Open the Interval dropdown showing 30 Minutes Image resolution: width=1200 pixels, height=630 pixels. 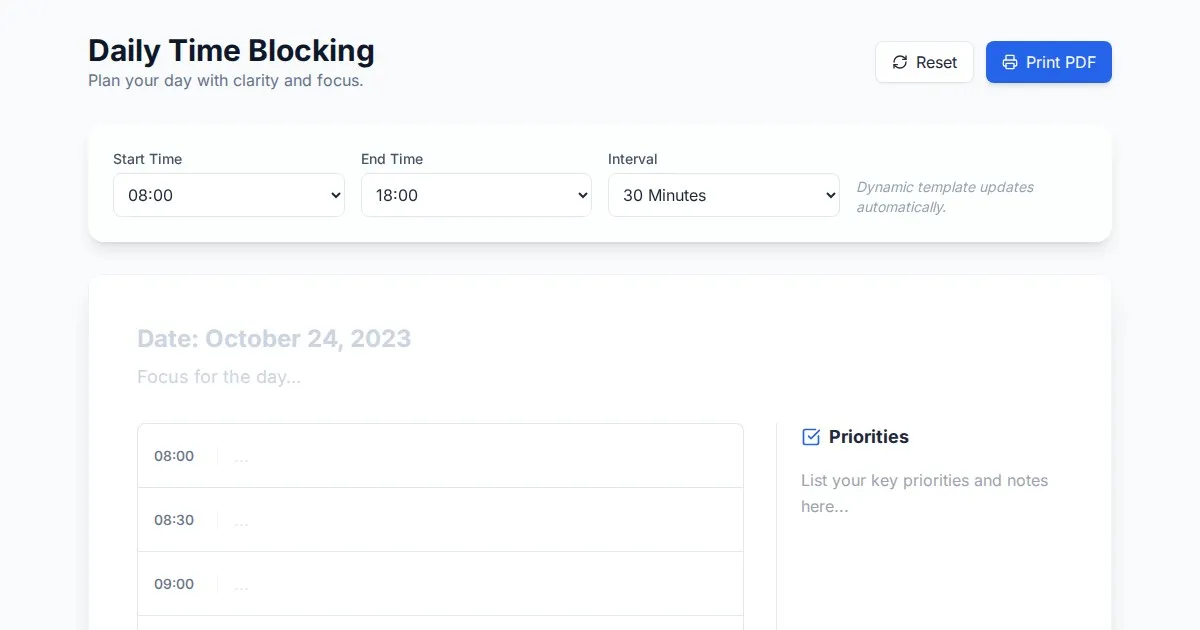(723, 195)
